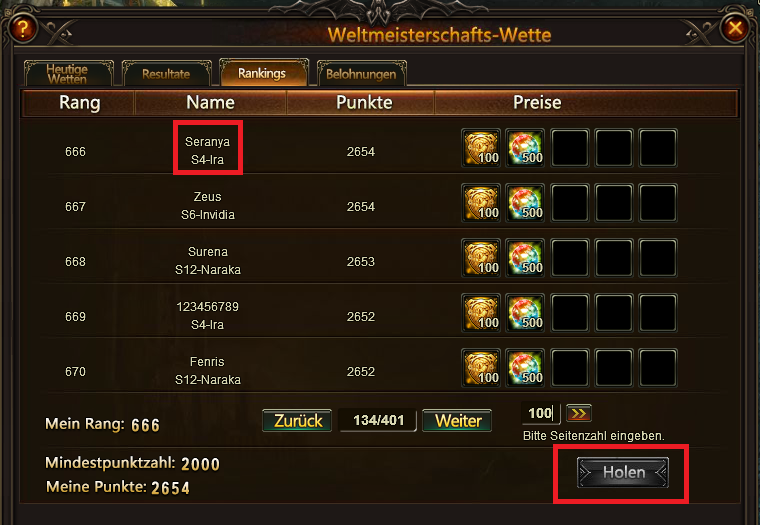760x525 pixels.
Task: Open the help question mark icon
Action: tap(22, 29)
